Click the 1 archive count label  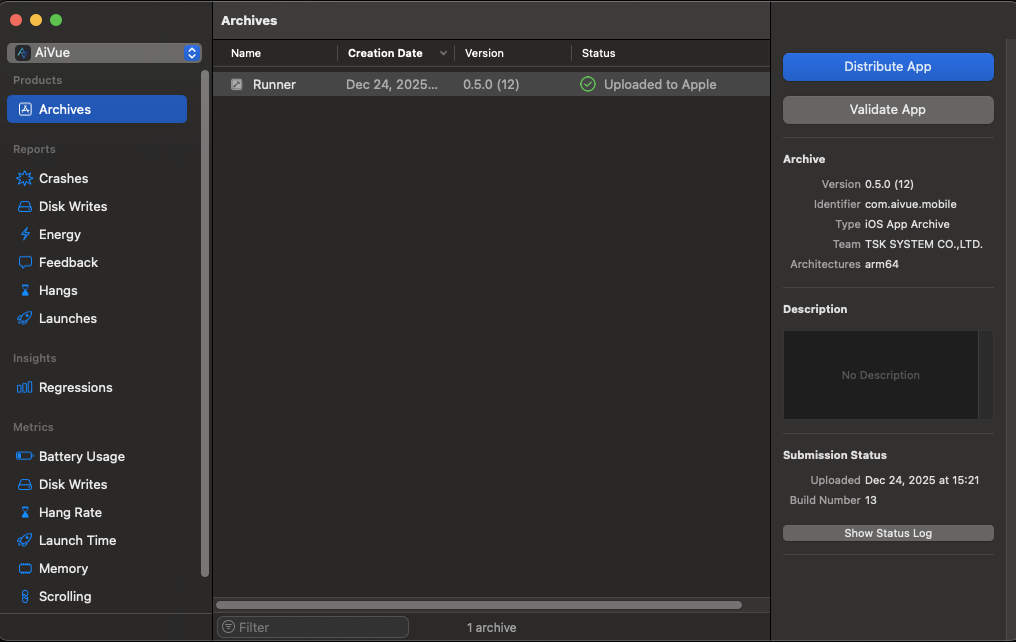(x=491, y=628)
